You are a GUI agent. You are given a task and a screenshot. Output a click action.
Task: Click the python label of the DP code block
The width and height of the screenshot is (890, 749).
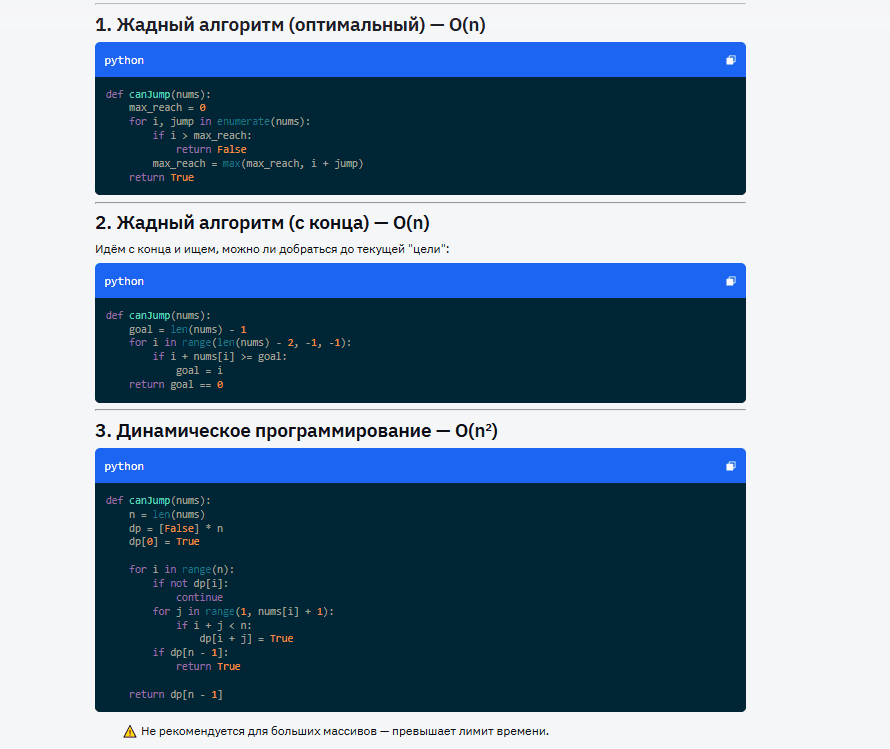point(124,466)
